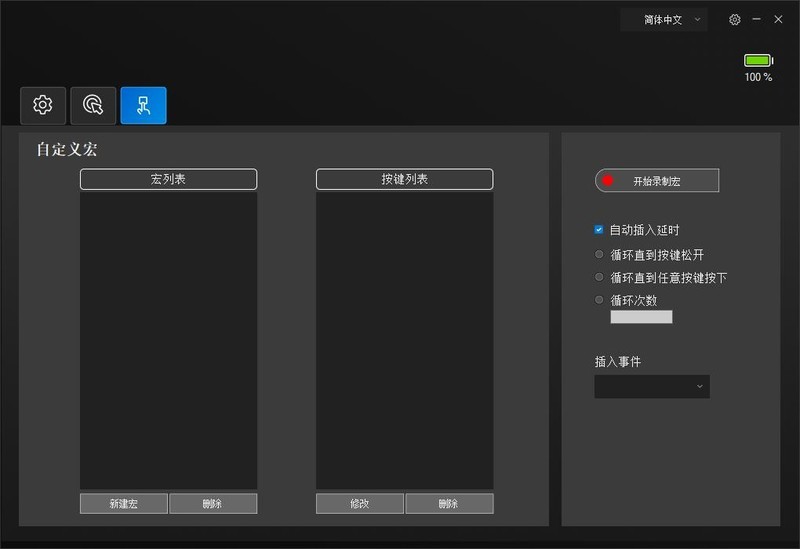Select 循环直到按键松开 radio option

(x=599, y=254)
